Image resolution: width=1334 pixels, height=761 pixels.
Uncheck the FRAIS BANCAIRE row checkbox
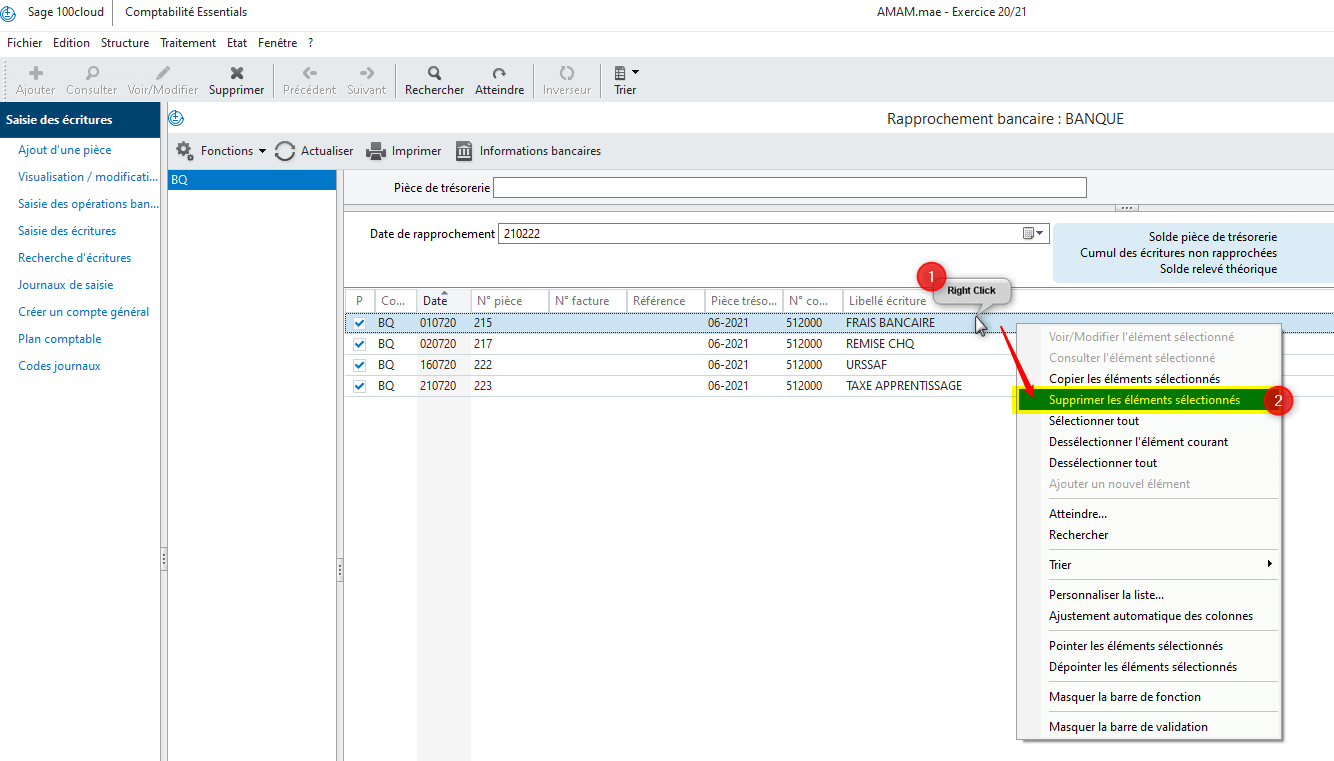pos(360,323)
